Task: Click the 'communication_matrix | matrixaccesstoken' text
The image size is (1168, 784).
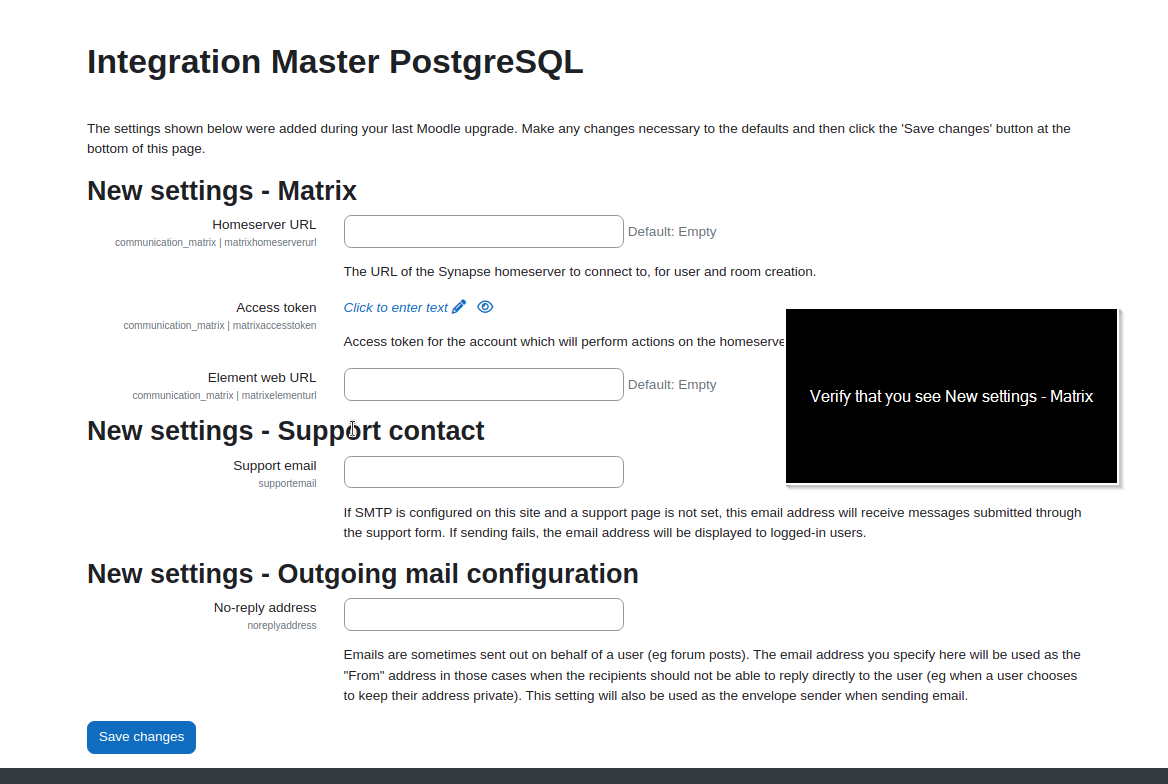Action: (220, 325)
